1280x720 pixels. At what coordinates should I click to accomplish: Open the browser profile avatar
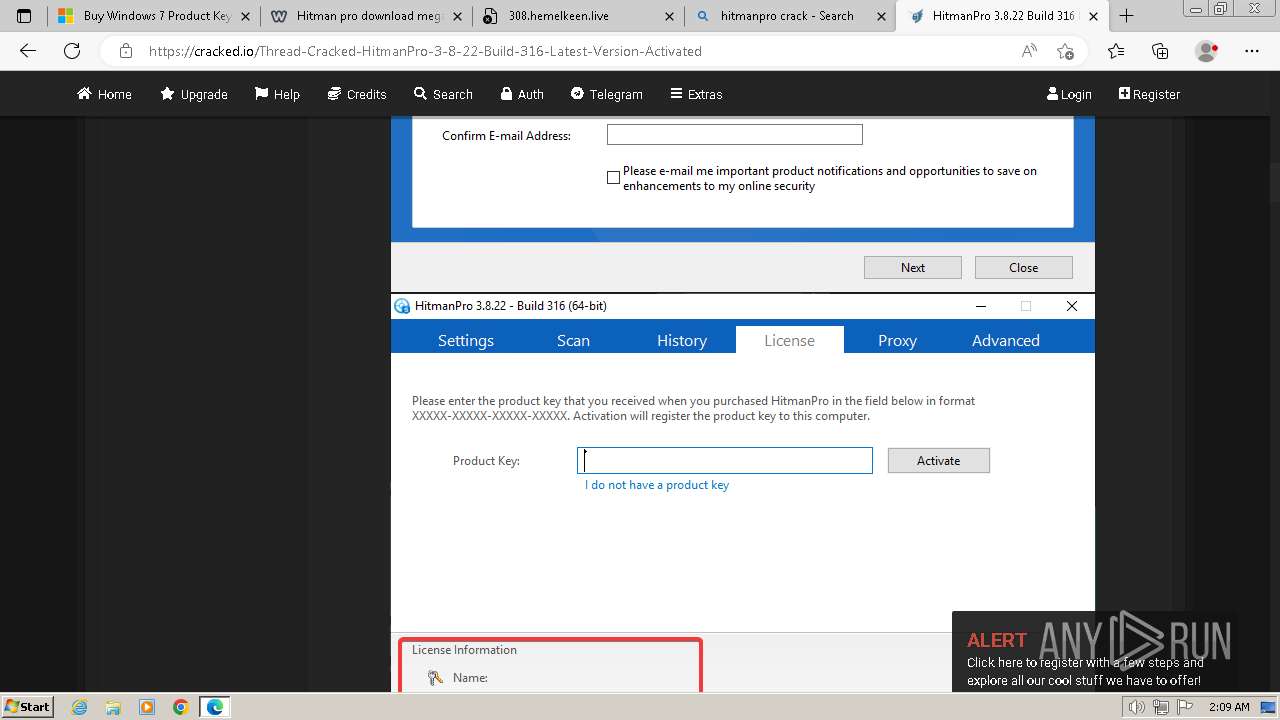point(1207,51)
